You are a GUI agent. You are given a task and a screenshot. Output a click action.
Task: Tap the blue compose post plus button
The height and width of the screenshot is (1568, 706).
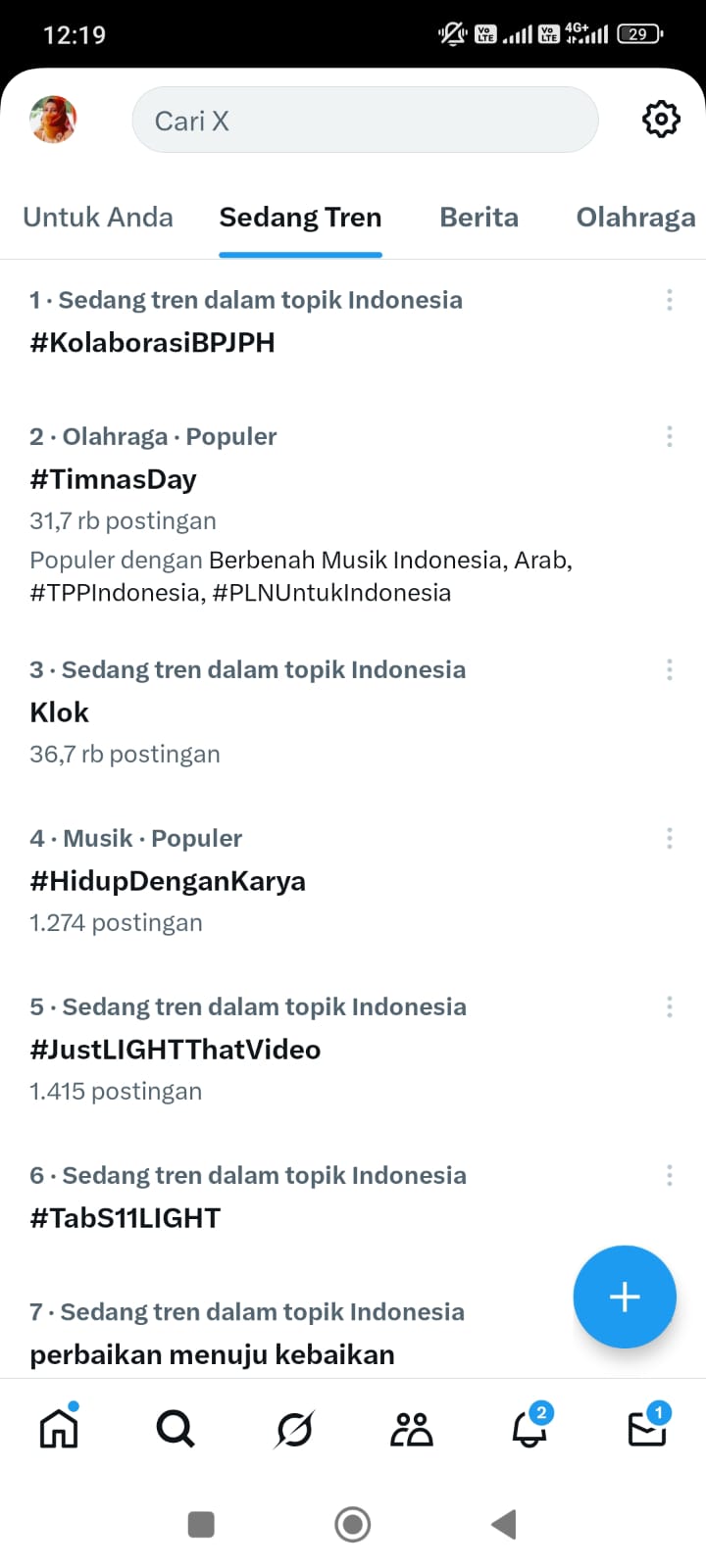pyautogui.click(x=625, y=1297)
